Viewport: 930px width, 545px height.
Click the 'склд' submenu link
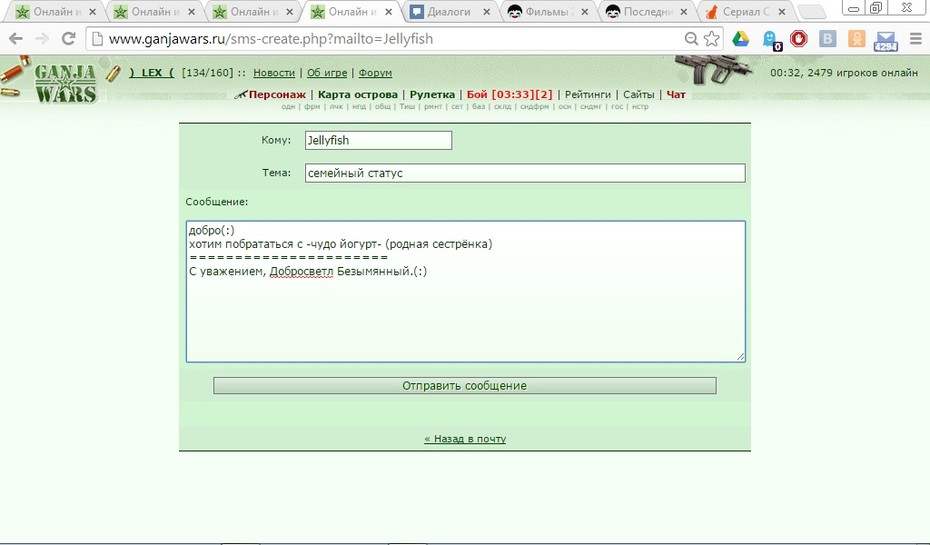coord(502,107)
